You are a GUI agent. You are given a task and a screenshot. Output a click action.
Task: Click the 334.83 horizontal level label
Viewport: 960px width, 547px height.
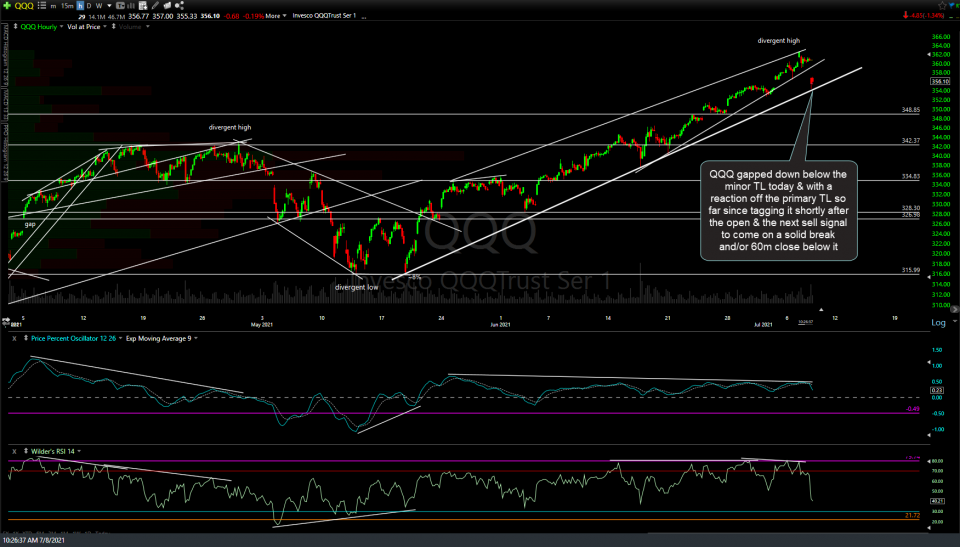[x=910, y=176]
